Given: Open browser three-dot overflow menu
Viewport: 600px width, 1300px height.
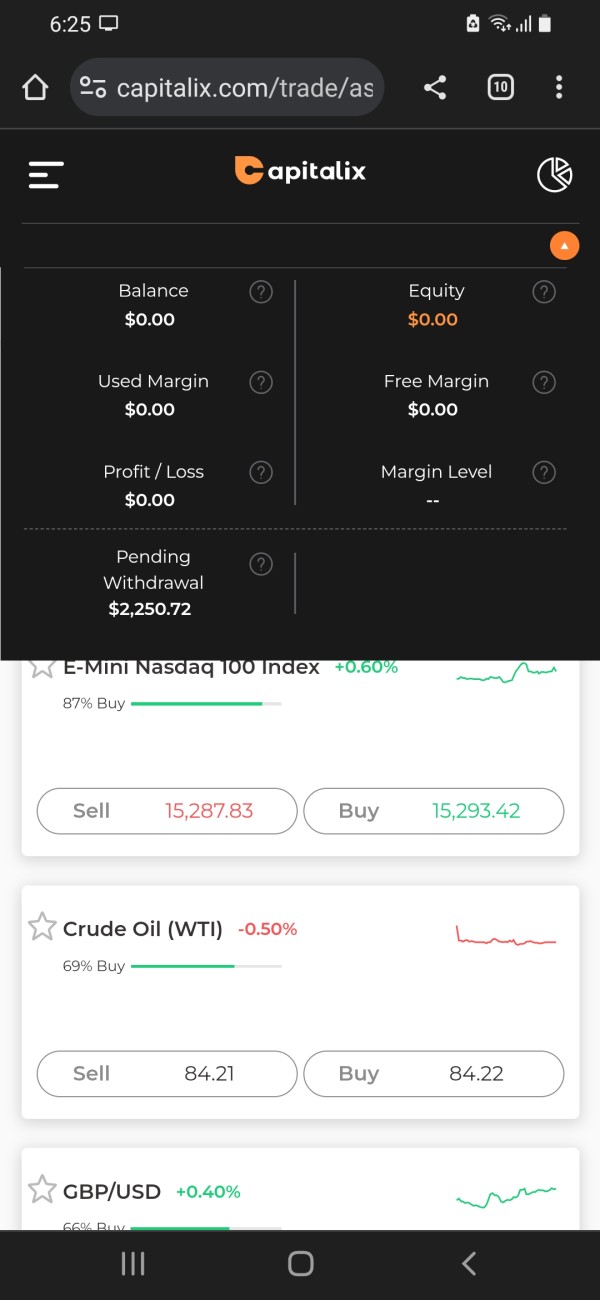Looking at the screenshot, I should [x=559, y=88].
